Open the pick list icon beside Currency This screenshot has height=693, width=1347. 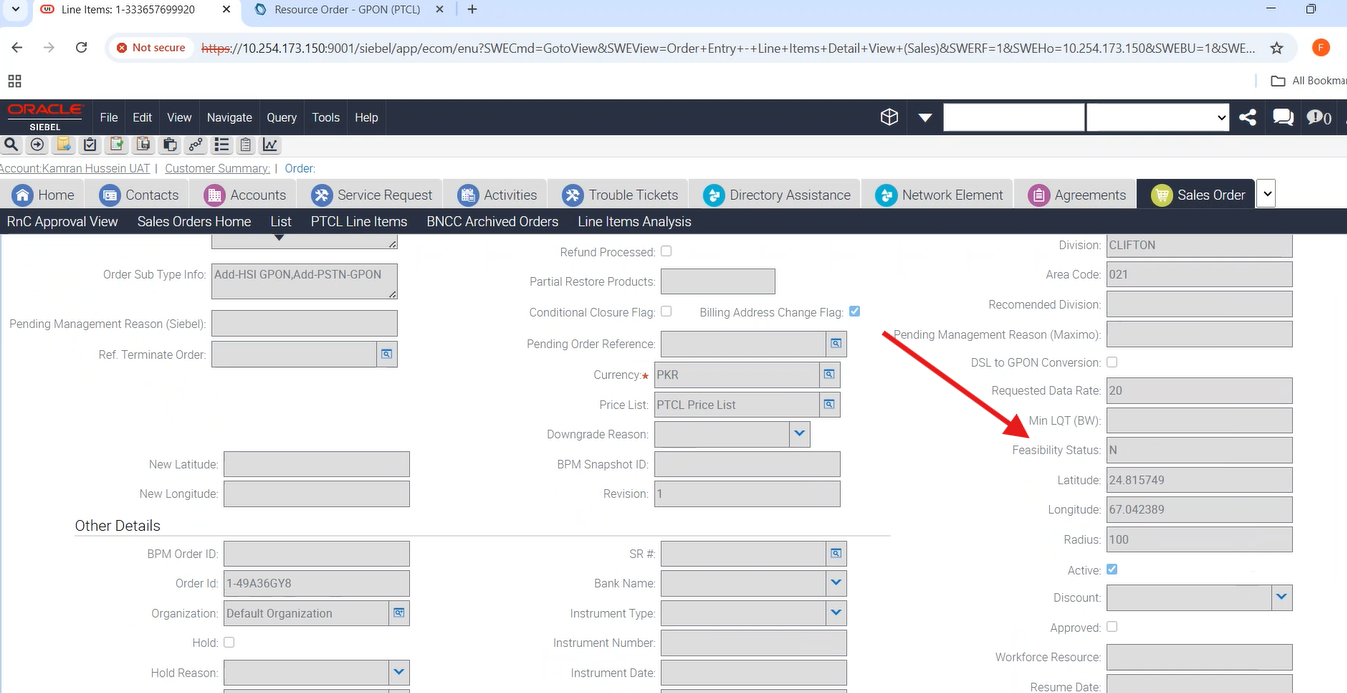829,375
